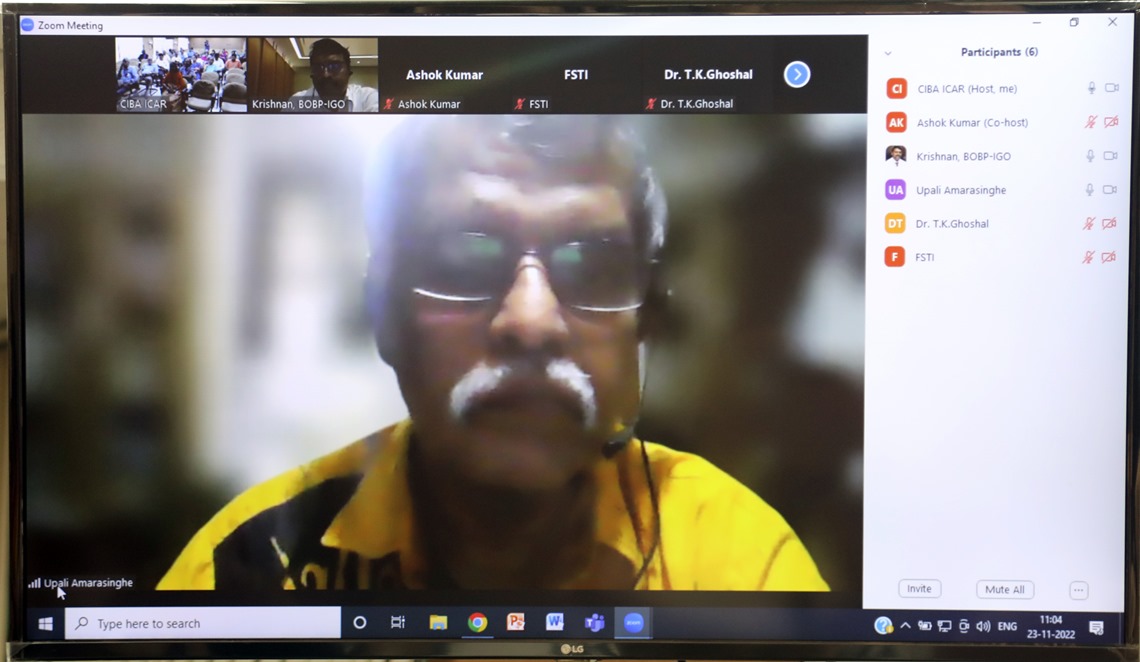Click the AK avatar for Ashok Kumar
This screenshot has height=662, width=1140.
pyautogui.click(x=896, y=122)
